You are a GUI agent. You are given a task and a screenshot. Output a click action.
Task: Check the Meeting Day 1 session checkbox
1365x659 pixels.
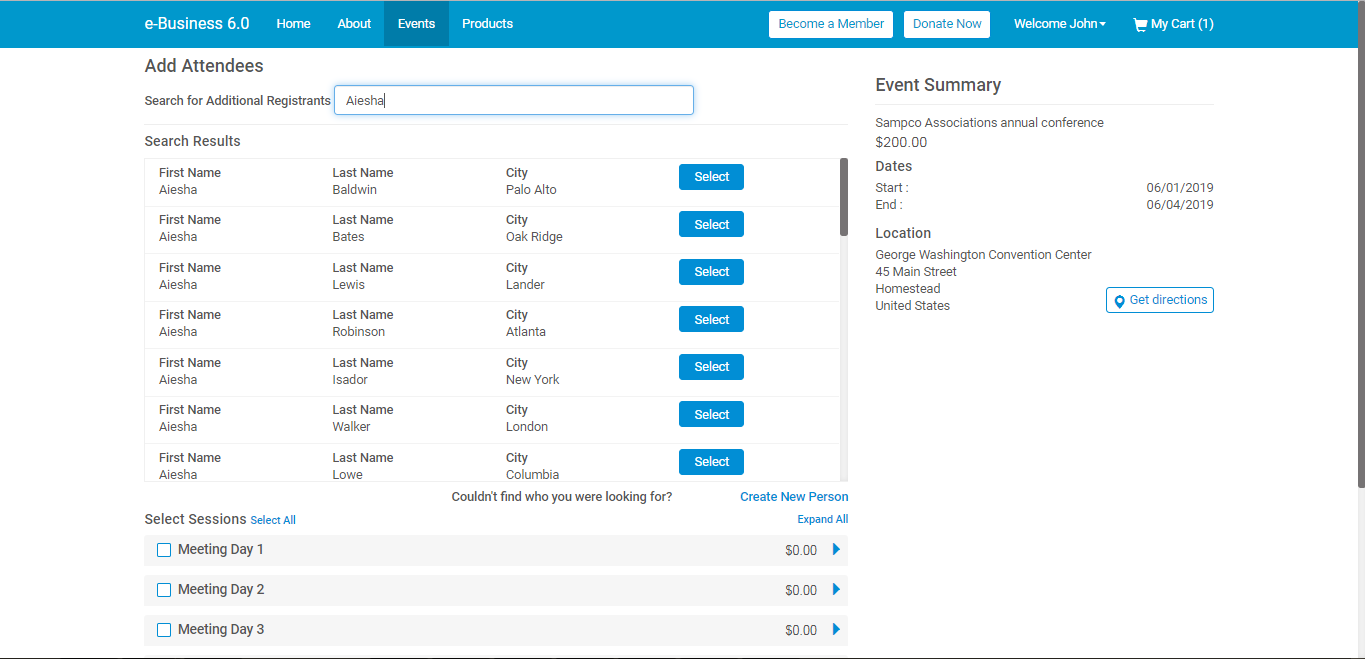pos(164,549)
